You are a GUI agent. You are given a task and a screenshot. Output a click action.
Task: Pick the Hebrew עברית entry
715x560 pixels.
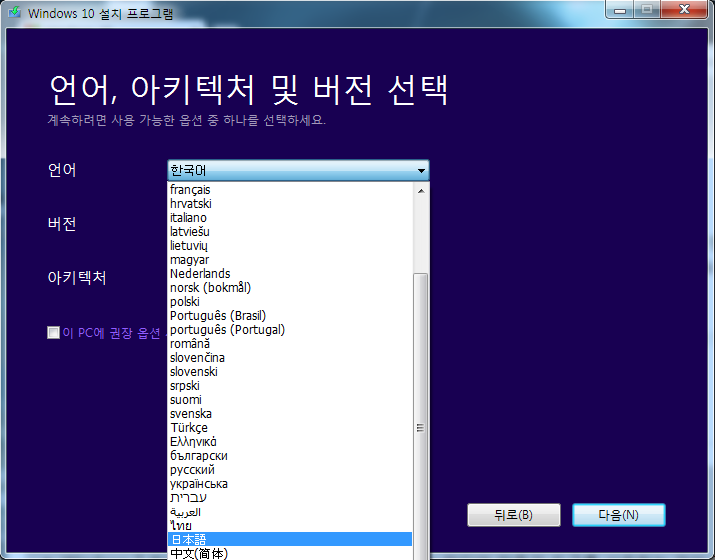click(x=290, y=498)
